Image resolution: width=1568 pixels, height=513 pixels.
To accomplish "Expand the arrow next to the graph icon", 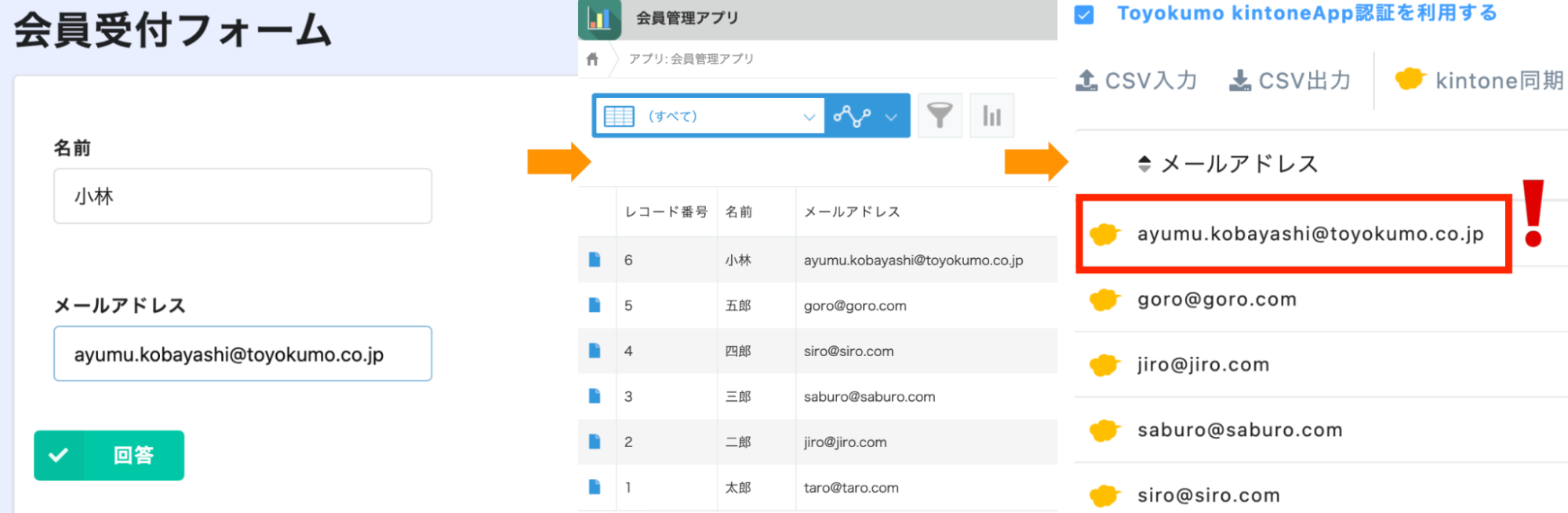I will coord(891,117).
